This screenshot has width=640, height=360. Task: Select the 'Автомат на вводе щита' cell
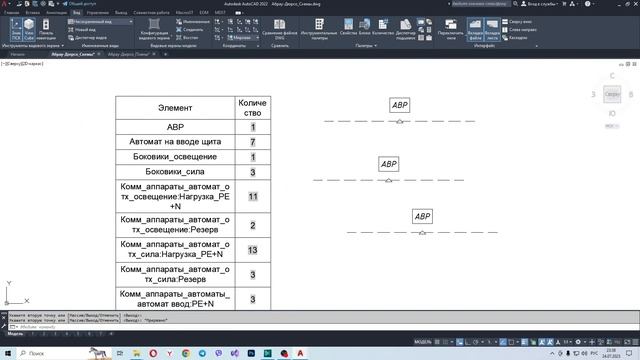tap(175, 142)
